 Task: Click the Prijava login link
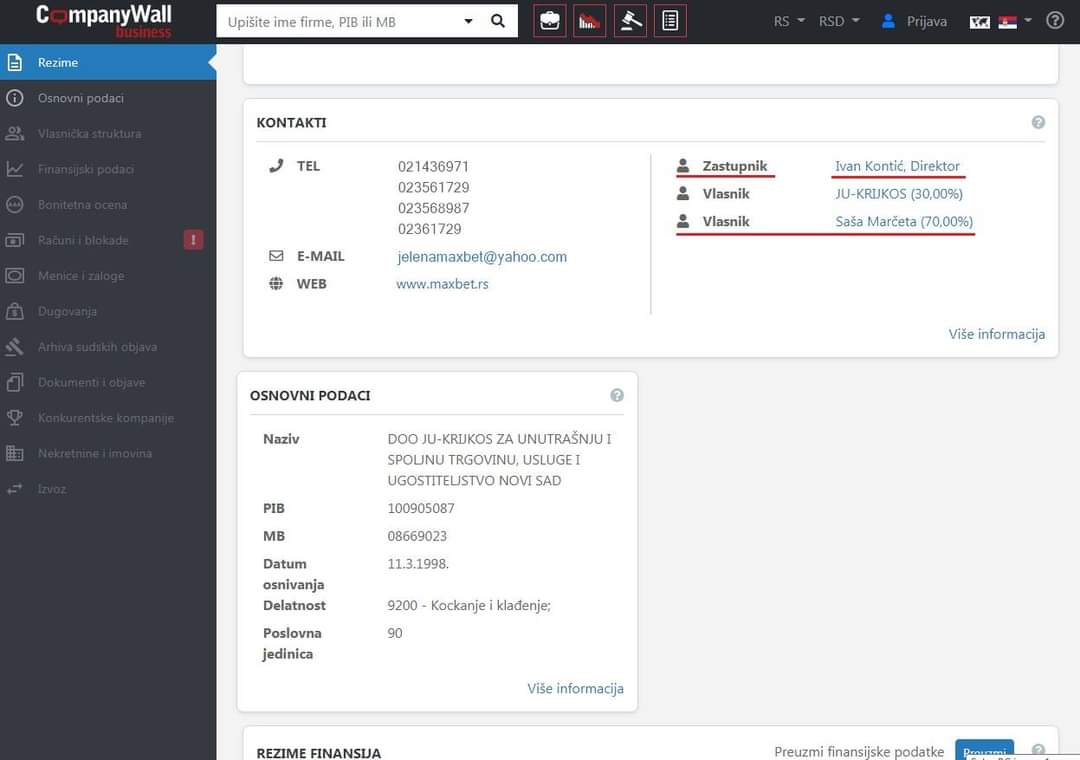pyautogui.click(x=926, y=21)
